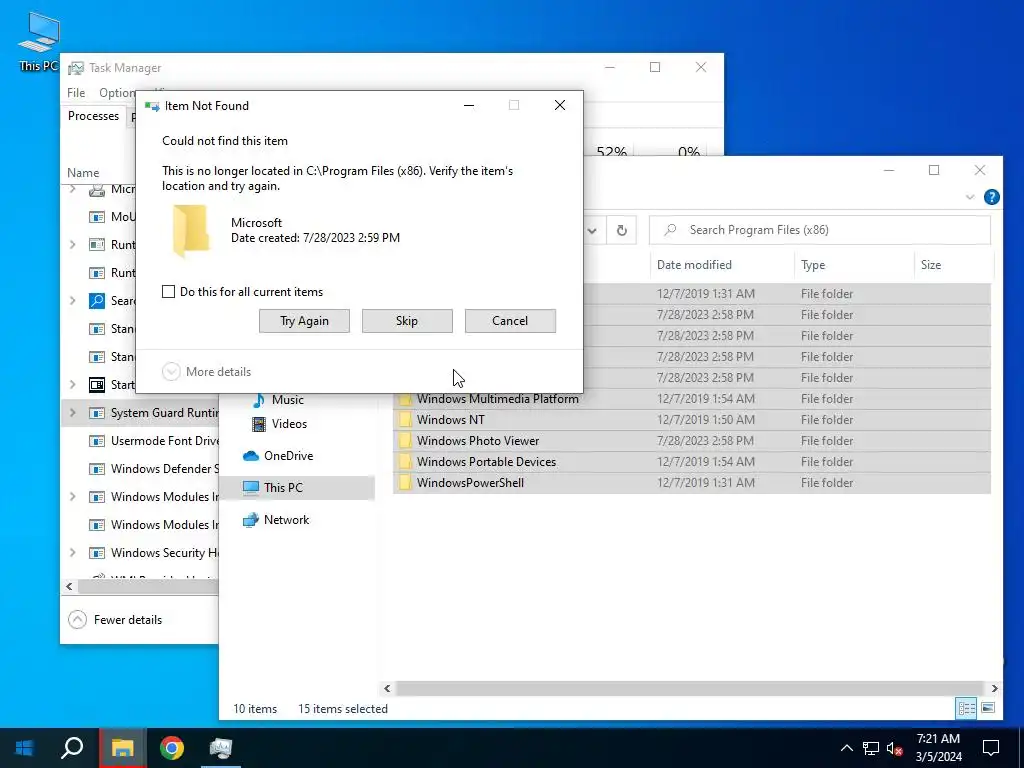
Task: Select Network in the navigation pane
Action: 286,520
